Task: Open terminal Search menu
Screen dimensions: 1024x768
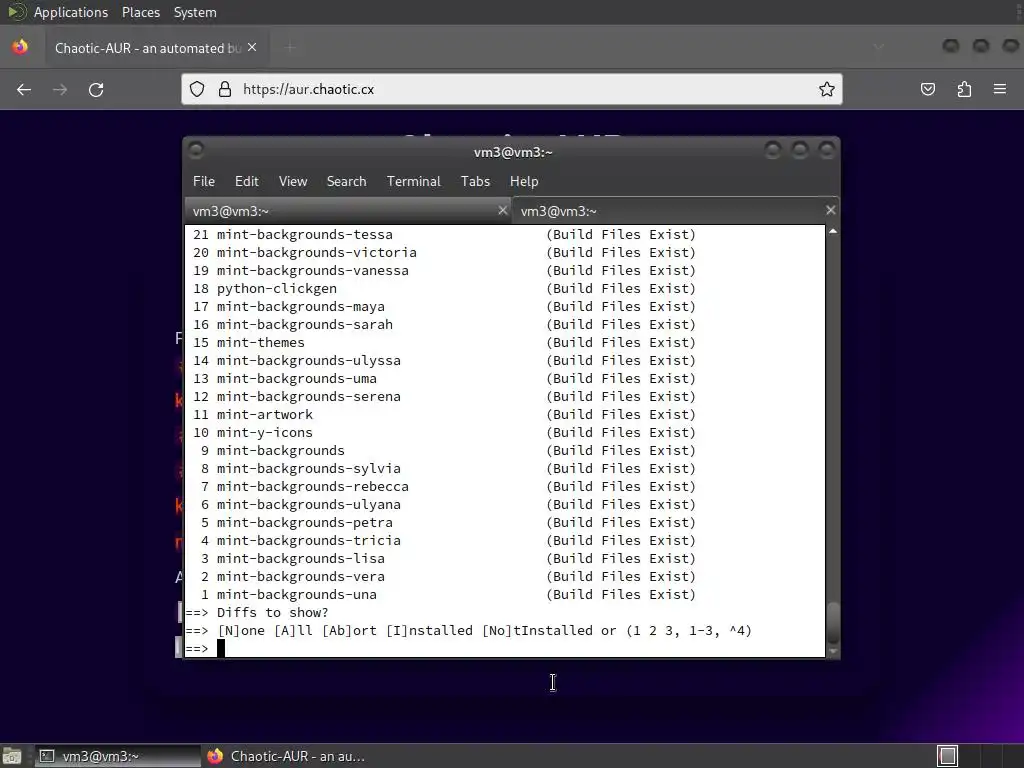Action: 346,182
